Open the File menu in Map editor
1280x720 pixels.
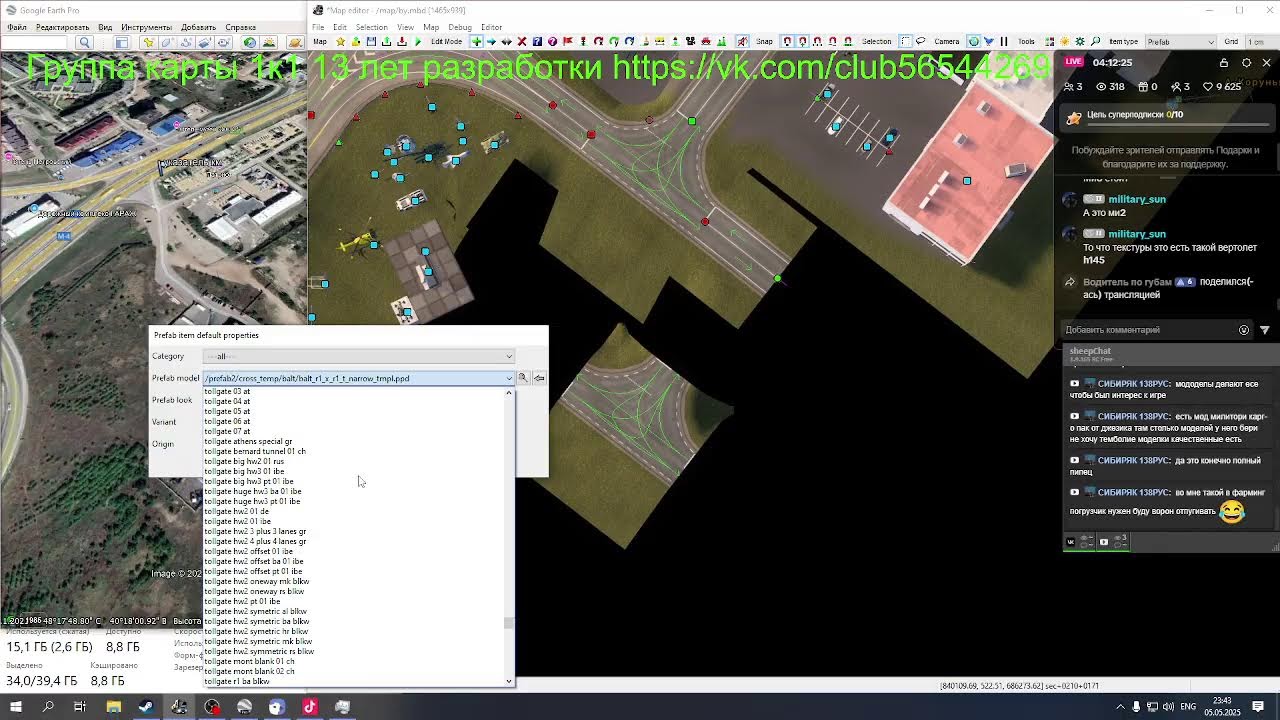tap(318, 27)
